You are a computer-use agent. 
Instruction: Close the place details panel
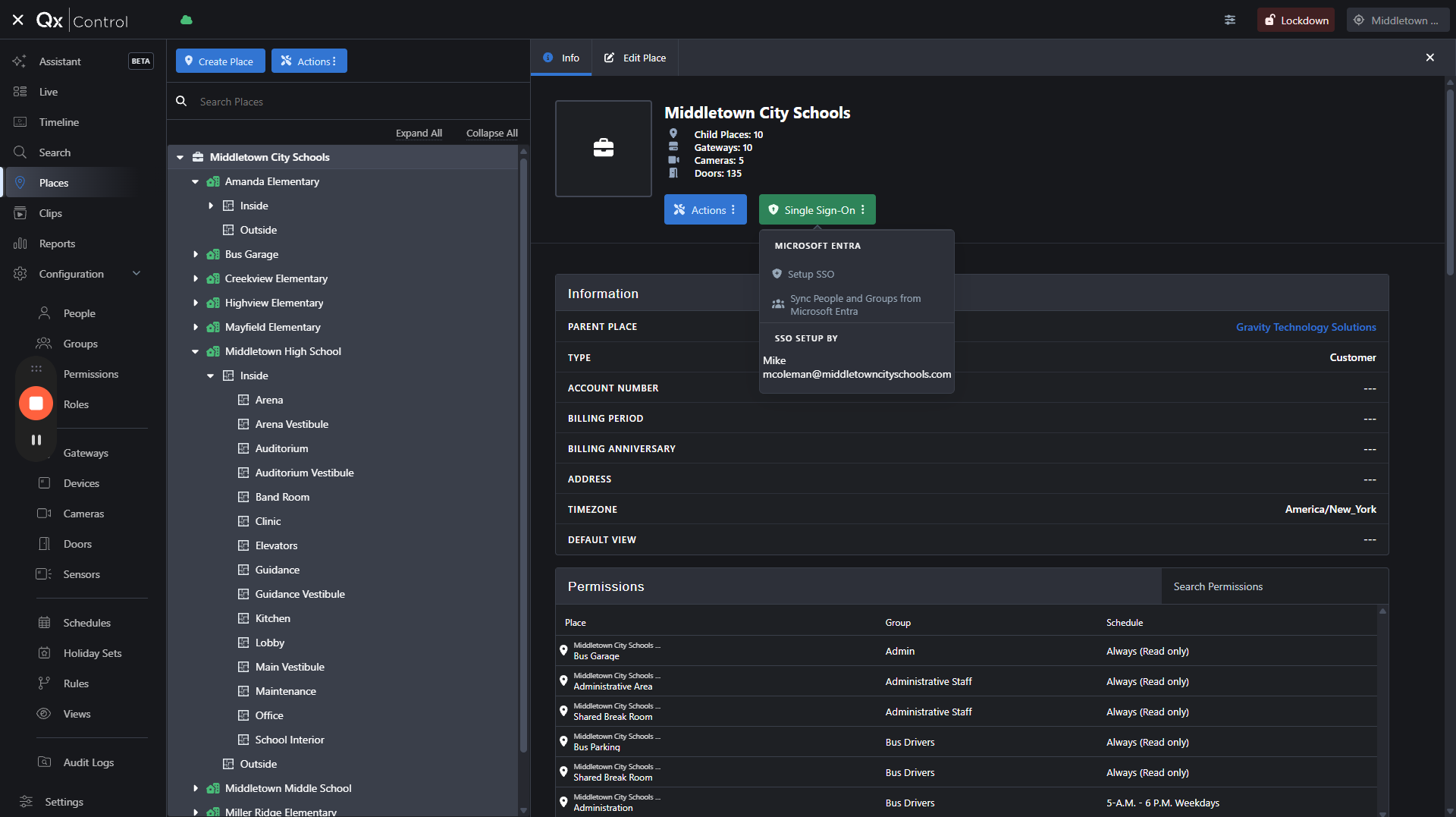coord(1430,58)
